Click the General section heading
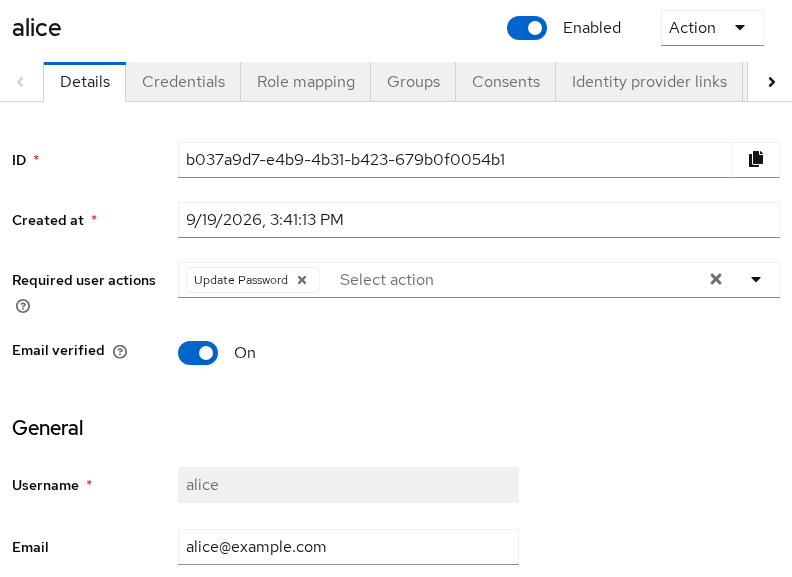Viewport: 792px width, 577px height. [47, 428]
